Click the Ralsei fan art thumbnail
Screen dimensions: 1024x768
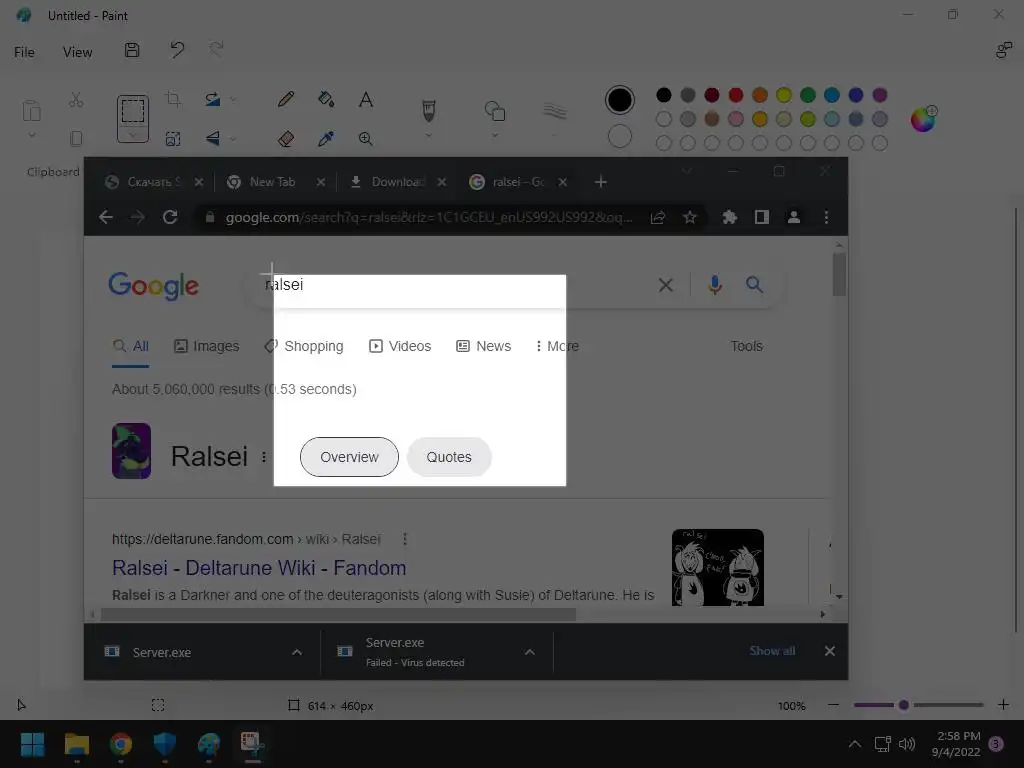718,567
